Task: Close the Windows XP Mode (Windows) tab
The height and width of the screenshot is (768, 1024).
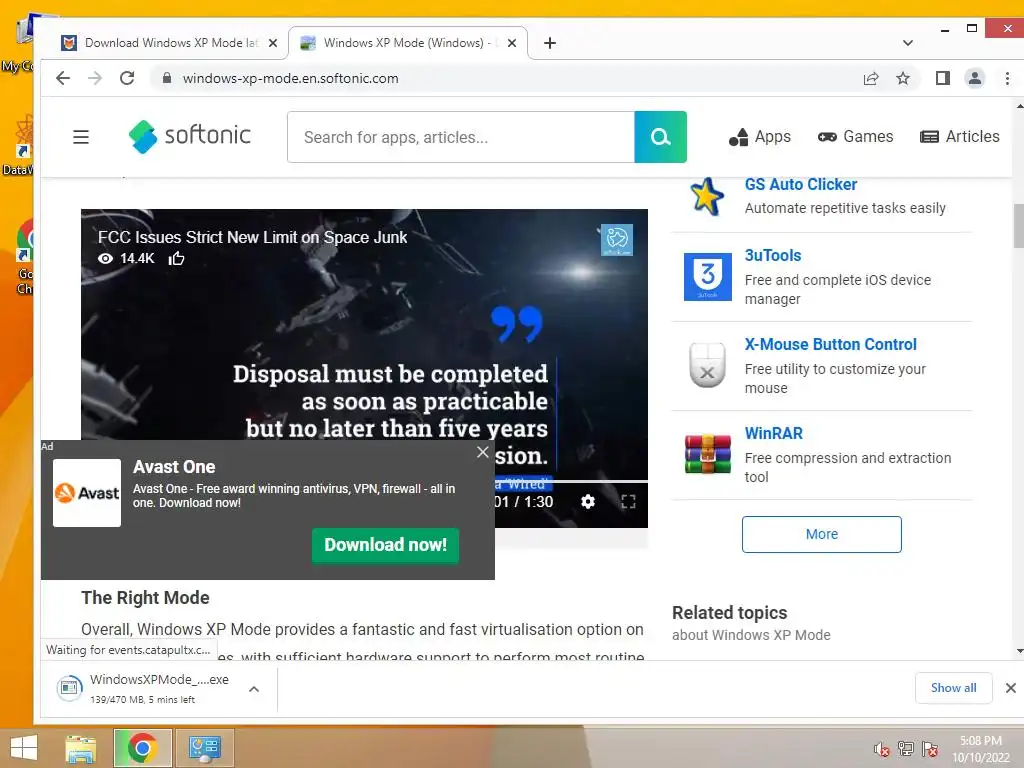Action: (512, 43)
